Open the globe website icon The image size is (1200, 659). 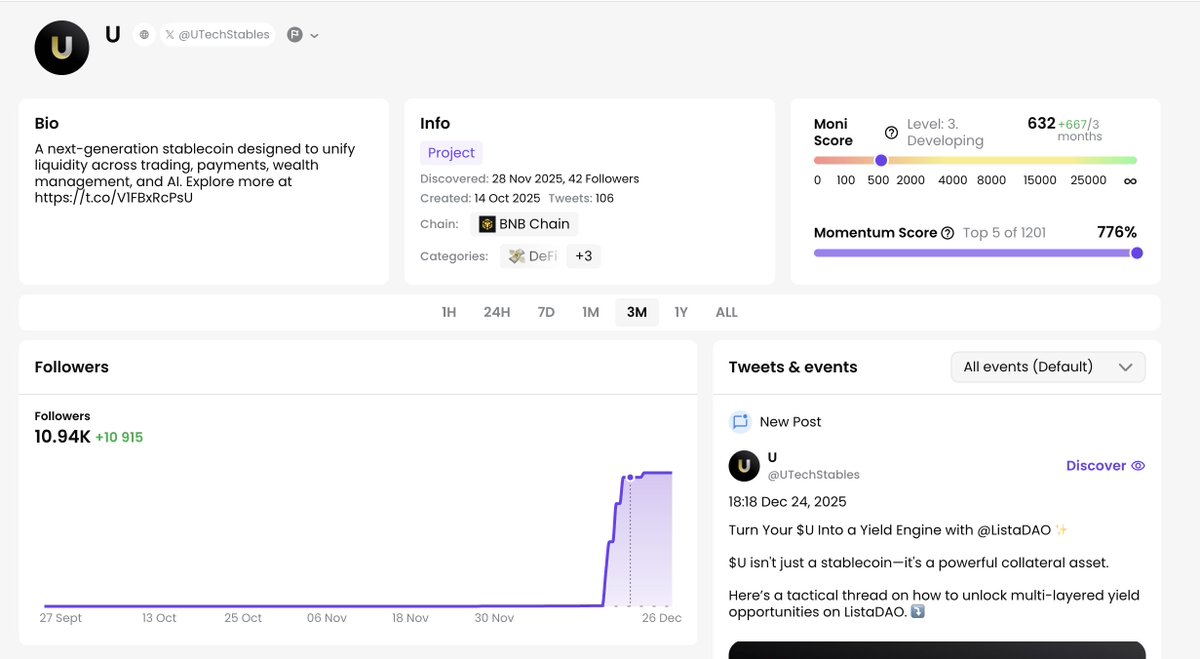pyautogui.click(x=144, y=34)
